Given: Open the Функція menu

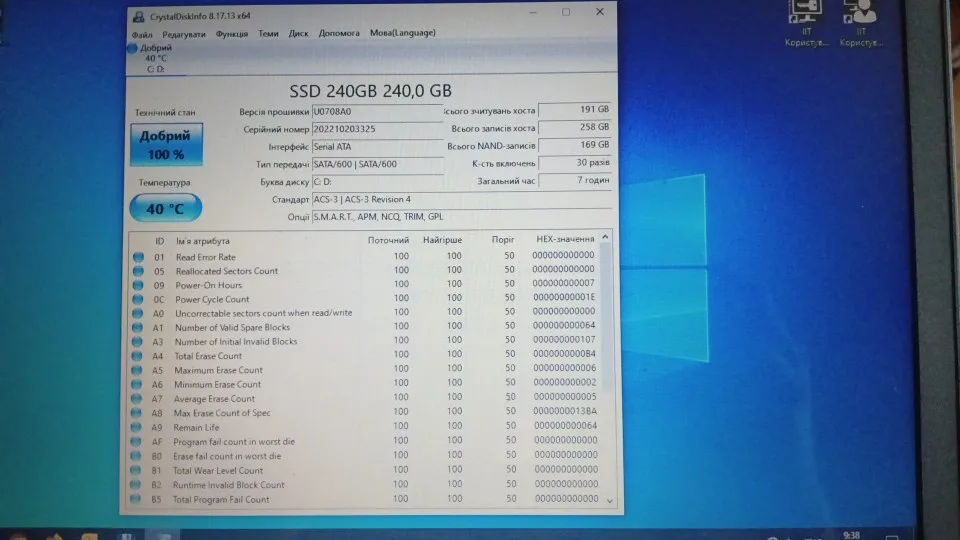Looking at the screenshot, I should (231, 34).
